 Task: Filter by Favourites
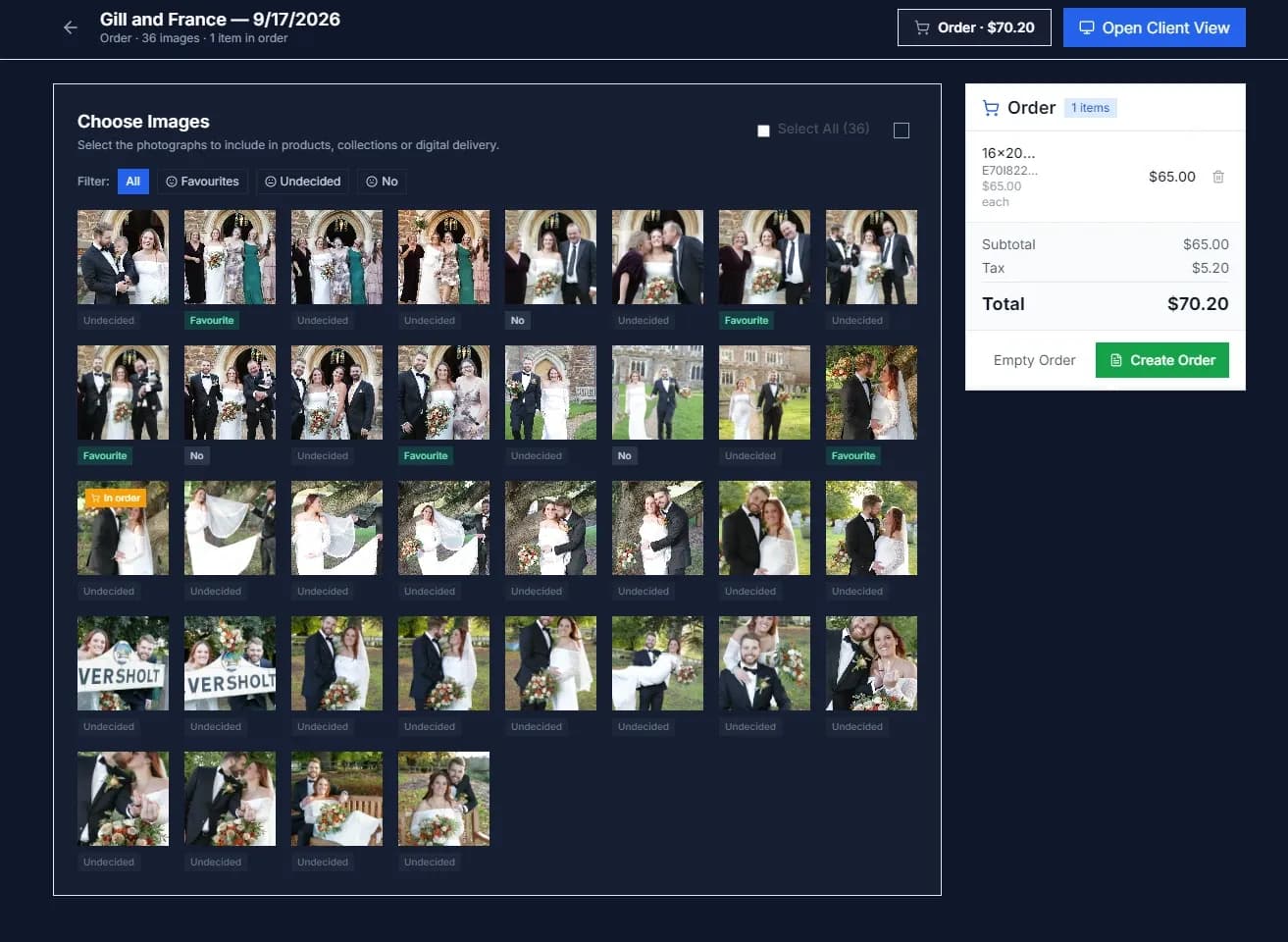(x=202, y=182)
